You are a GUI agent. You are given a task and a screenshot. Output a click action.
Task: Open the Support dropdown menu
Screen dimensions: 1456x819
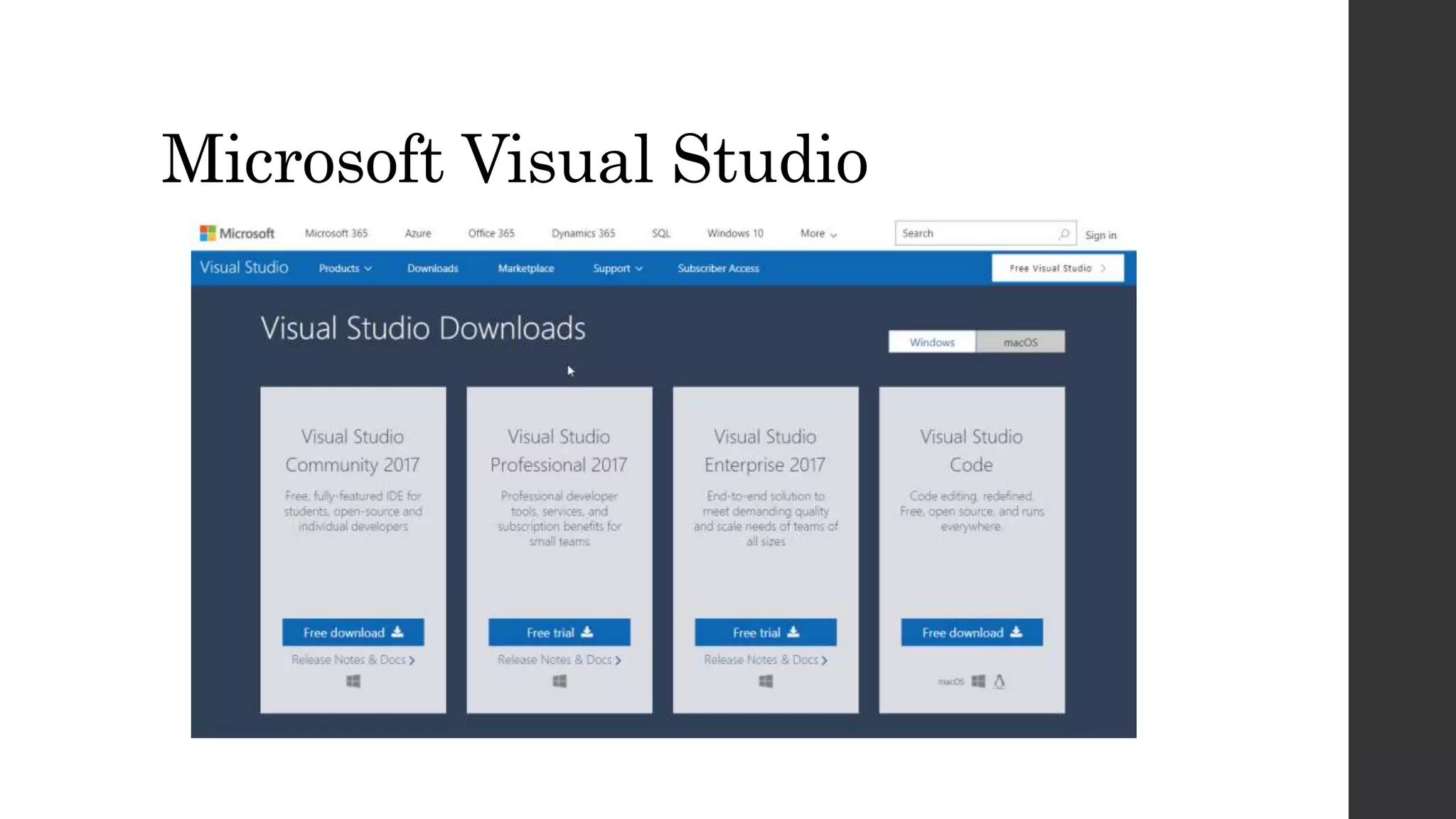(x=618, y=268)
